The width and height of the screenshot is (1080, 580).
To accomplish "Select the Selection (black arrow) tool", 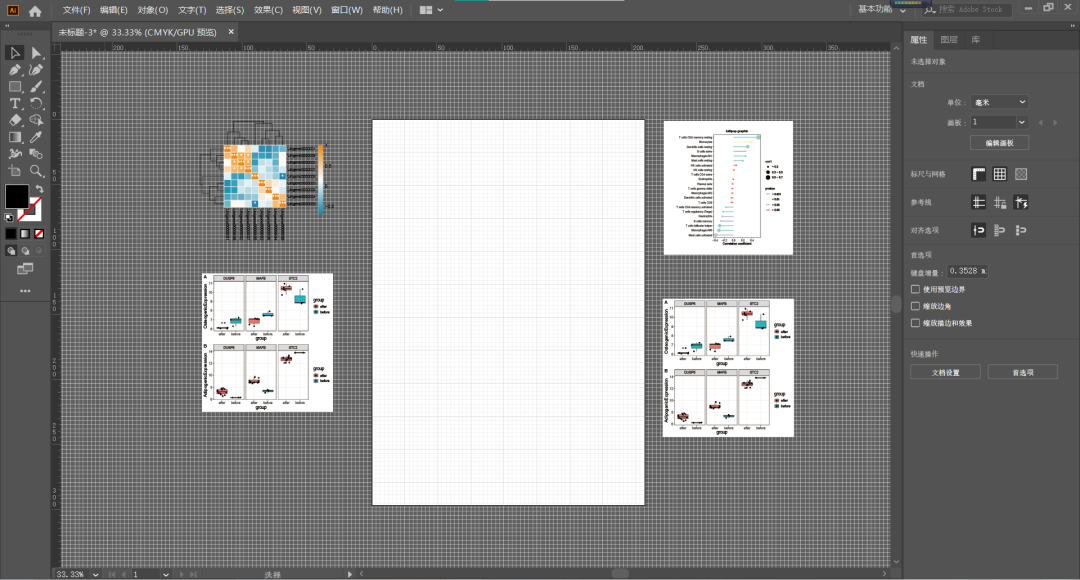I will (14, 53).
